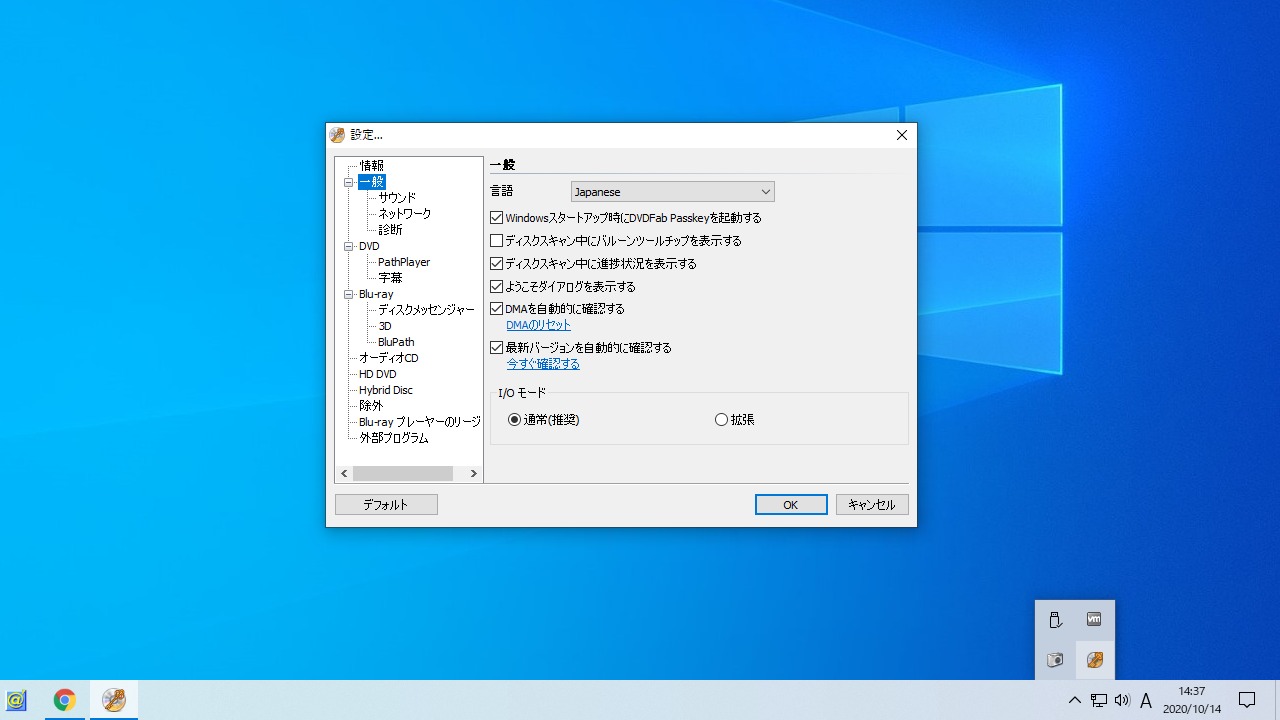Collapse the Blu-ray tree node
1280x720 pixels.
click(349, 294)
